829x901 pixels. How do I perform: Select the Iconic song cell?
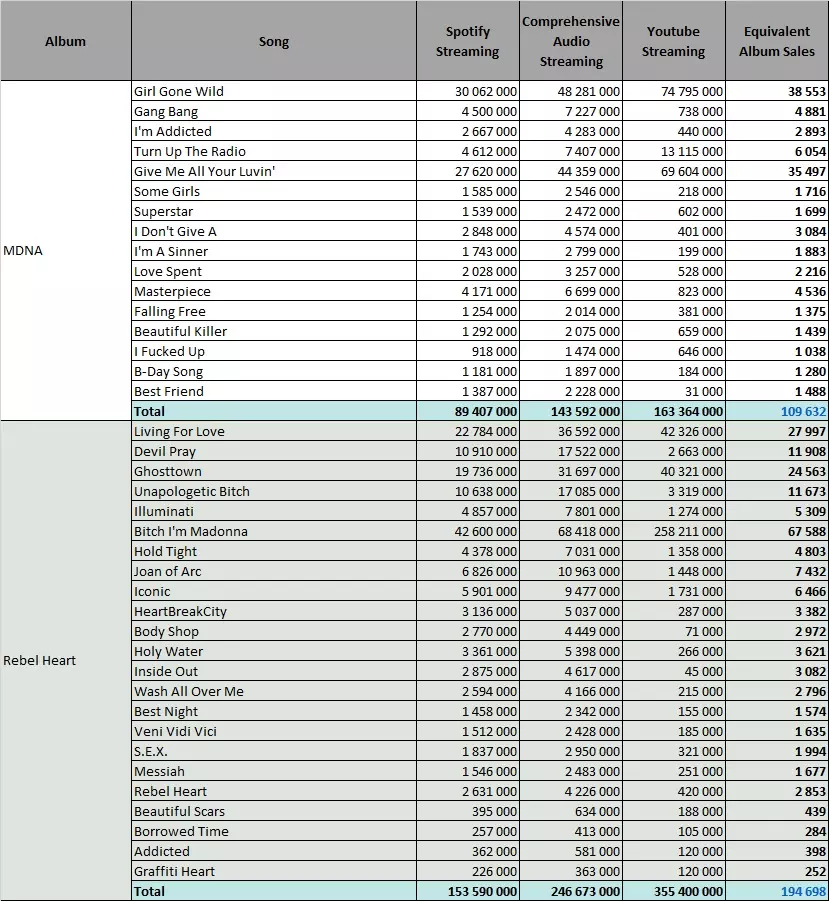pyautogui.click(x=273, y=591)
